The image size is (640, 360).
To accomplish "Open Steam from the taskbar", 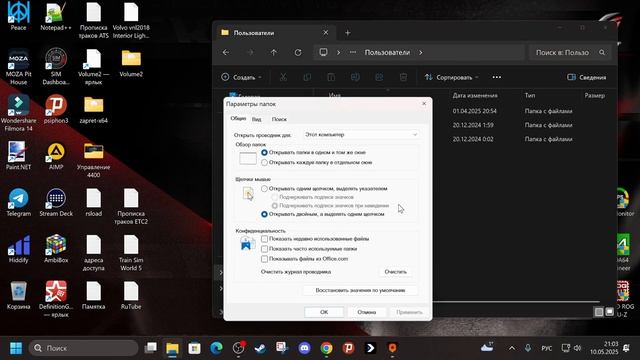I will 260,348.
